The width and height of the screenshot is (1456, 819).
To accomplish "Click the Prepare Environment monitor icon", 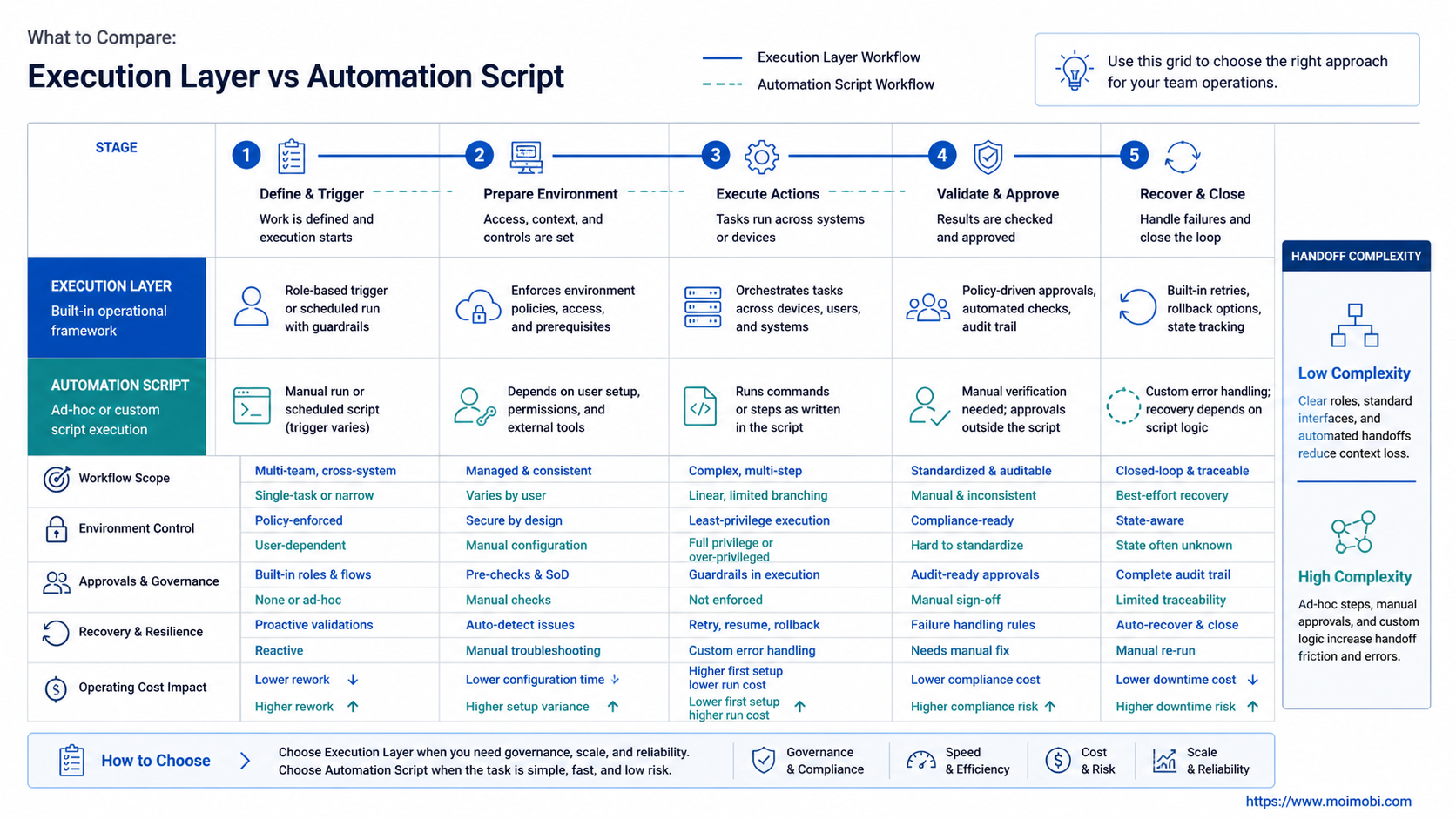I will [x=526, y=157].
